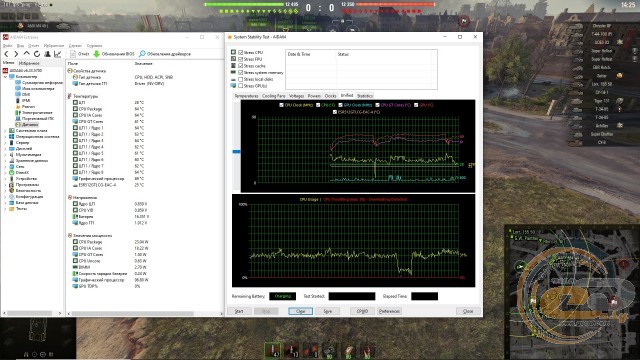Click the Устройства devices icon
This screenshot has height=360, width=640.
tap(11, 178)
